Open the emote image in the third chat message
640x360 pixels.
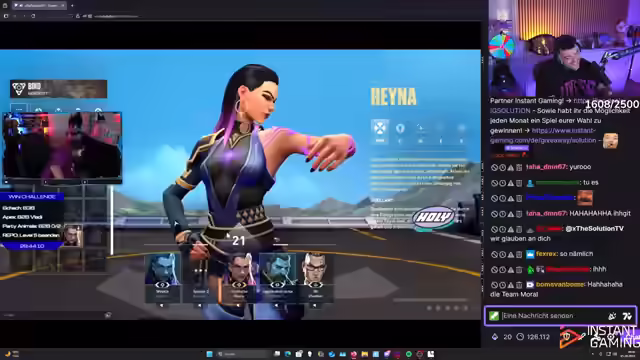(585, 198)
